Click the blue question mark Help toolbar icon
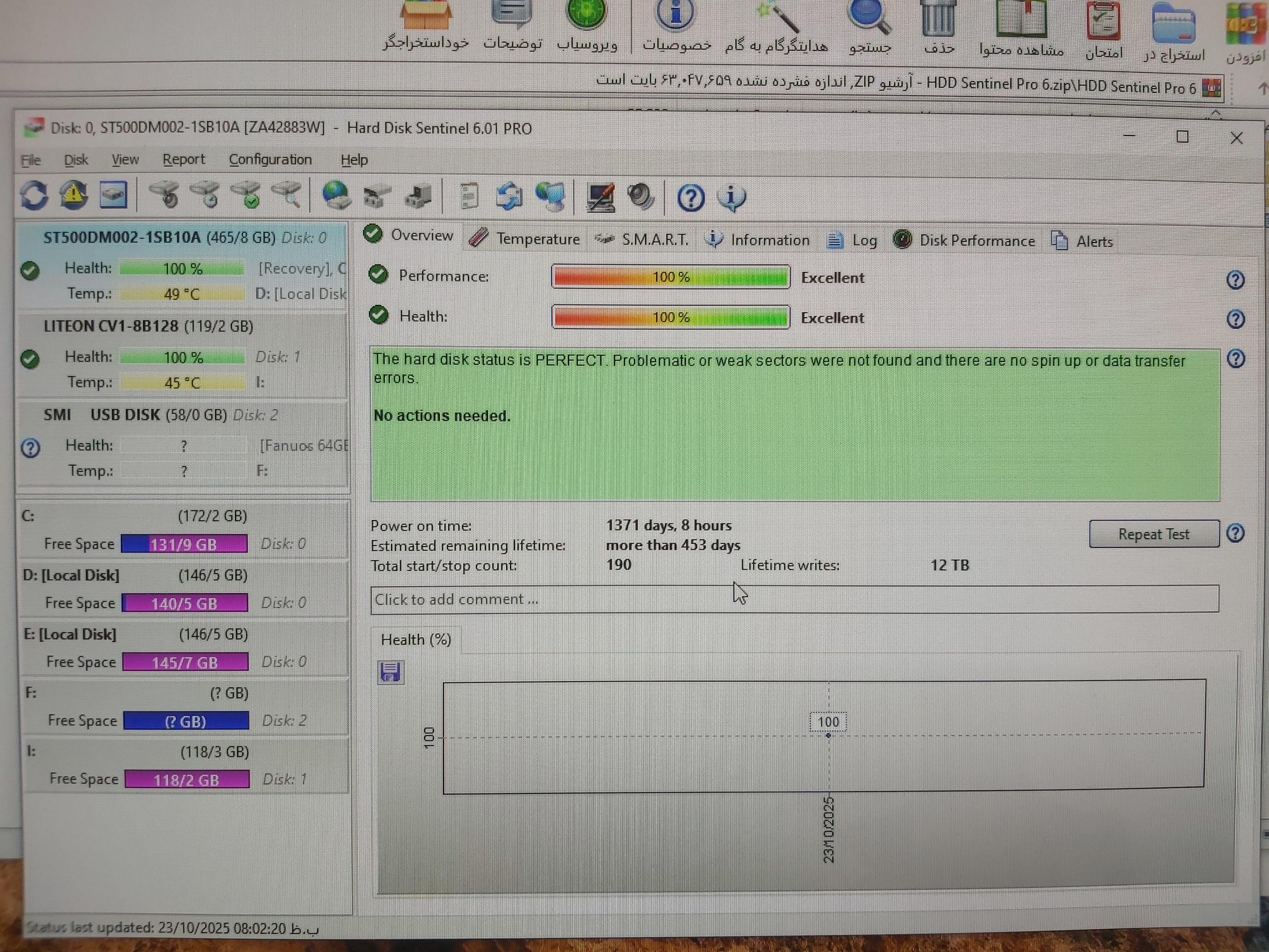Image resolution: width=1269 pixels, height=952 pixels. (x=690, y=198)
